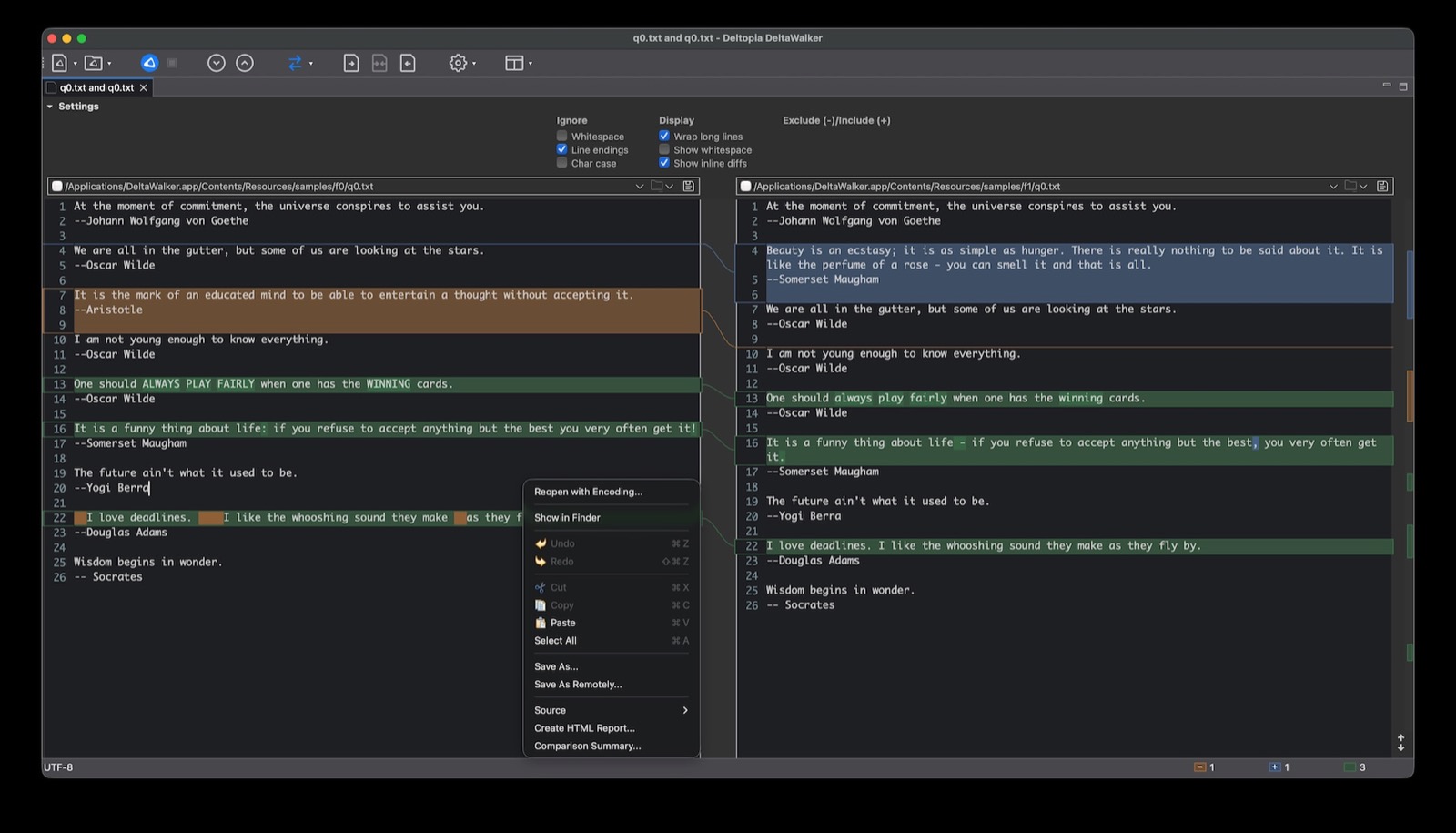Viewport: 1456px width, 833px height.
Task: Click the blue compare/refresh toolbar icon
Action: 149,63
